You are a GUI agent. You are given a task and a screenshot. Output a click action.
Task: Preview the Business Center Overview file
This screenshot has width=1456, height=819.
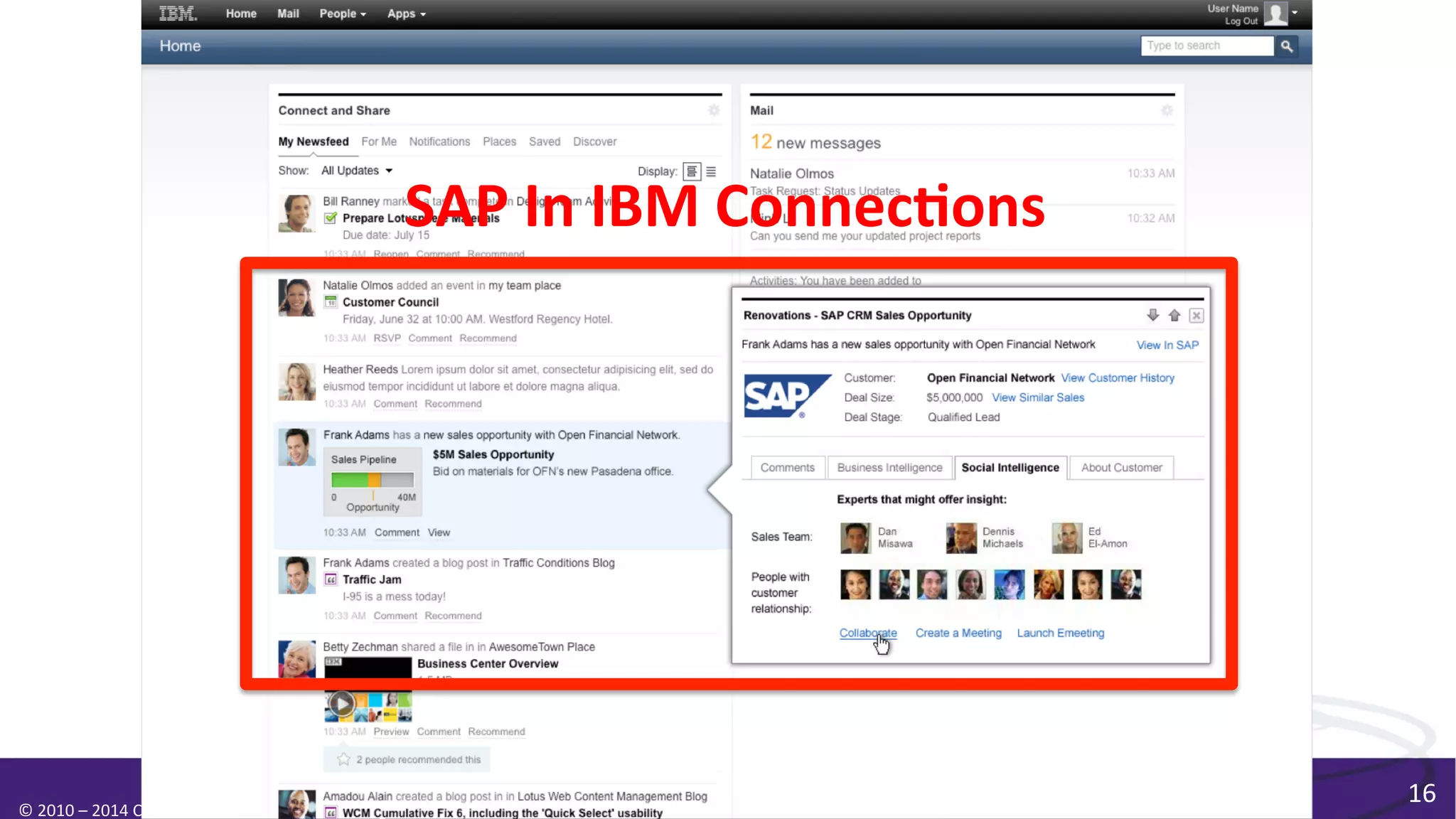pyautogui.click(x=391, y=732)
